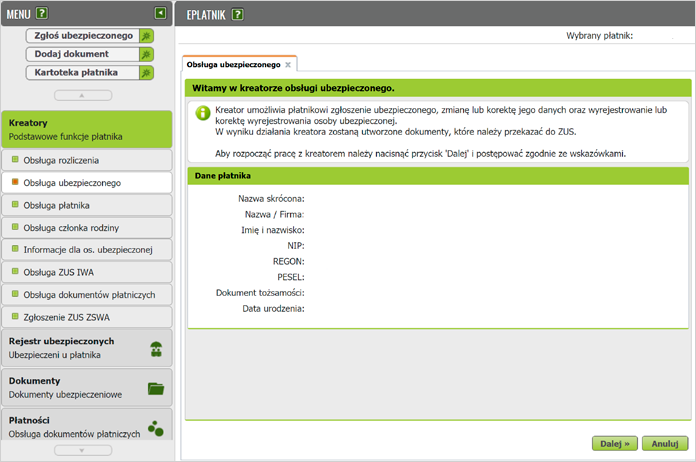Image resolution: width=696 pixels, height=462 pixels.
Task: Click the PESEL label
Action: pos(291,277)
